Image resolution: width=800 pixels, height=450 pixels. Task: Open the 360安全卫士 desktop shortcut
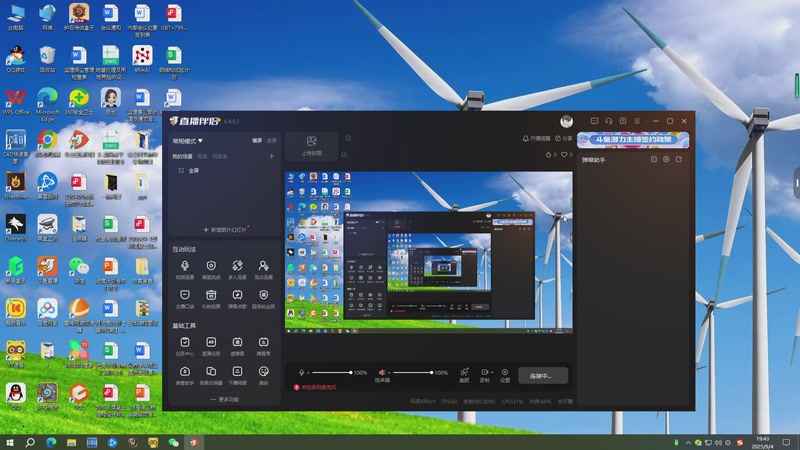point(79,102)
